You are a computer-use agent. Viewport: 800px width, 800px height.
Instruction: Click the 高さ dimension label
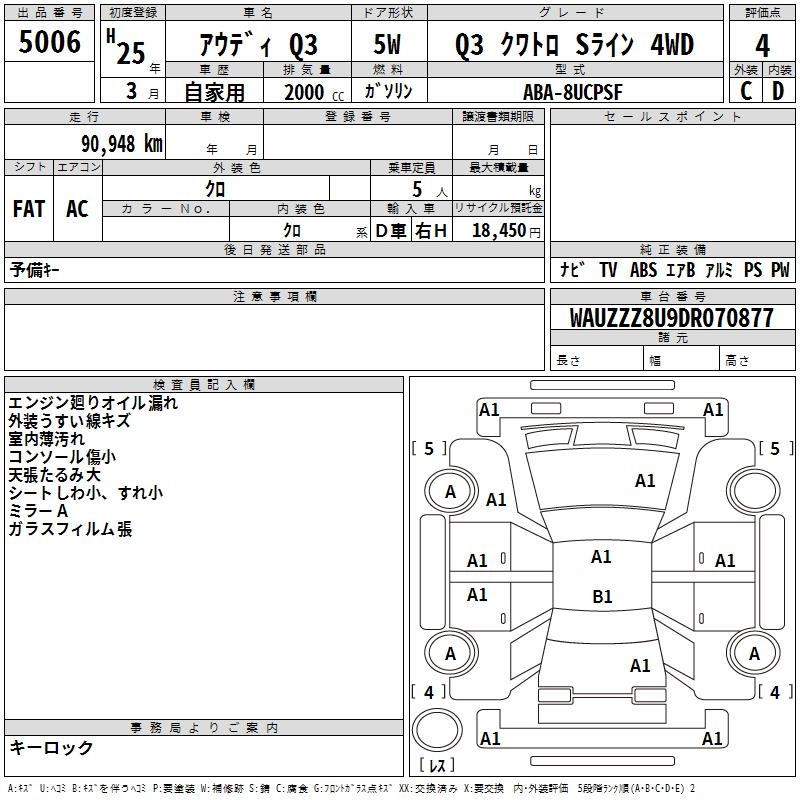(737, 361)
